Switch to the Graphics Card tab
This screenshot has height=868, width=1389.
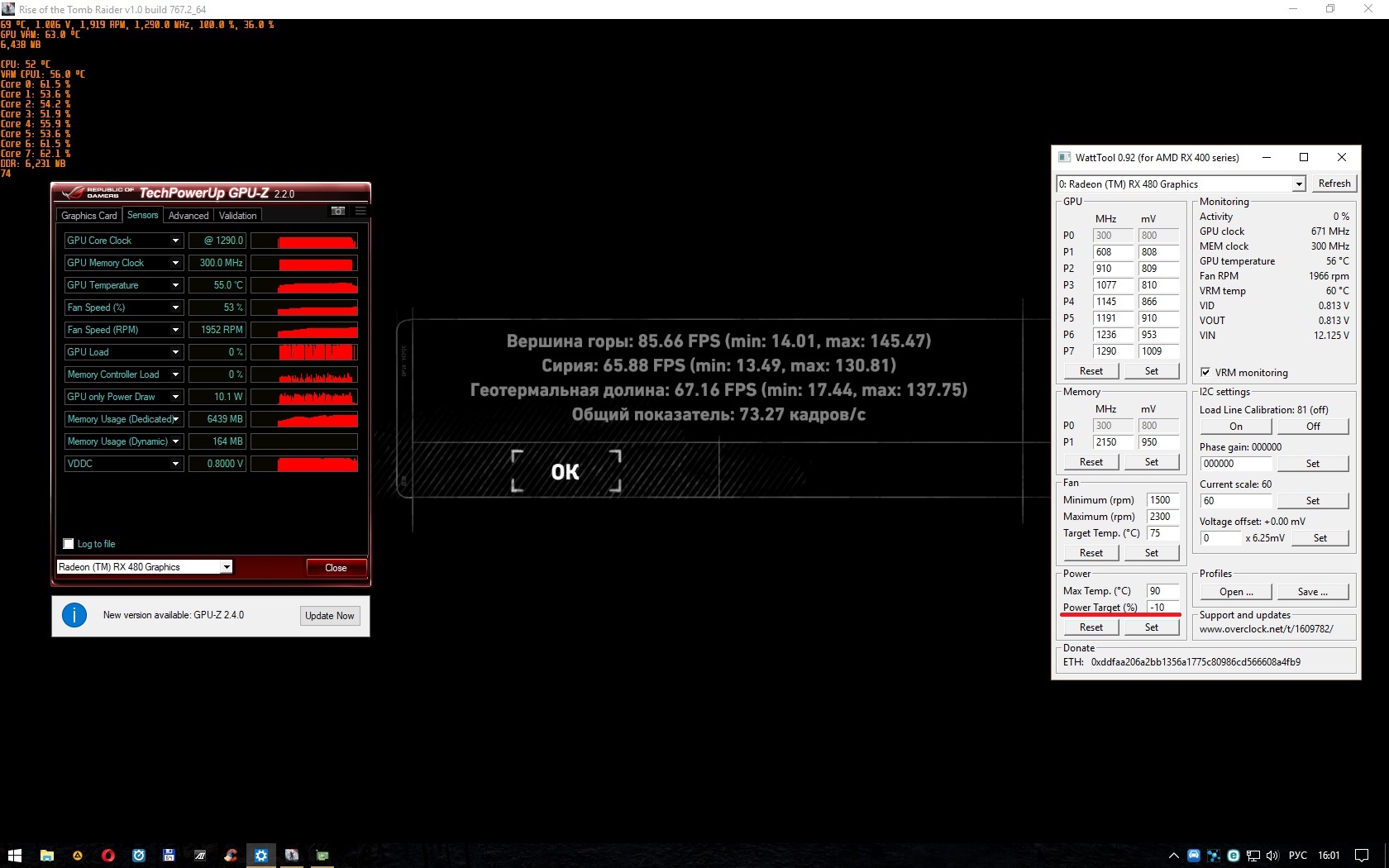point(89,216)
